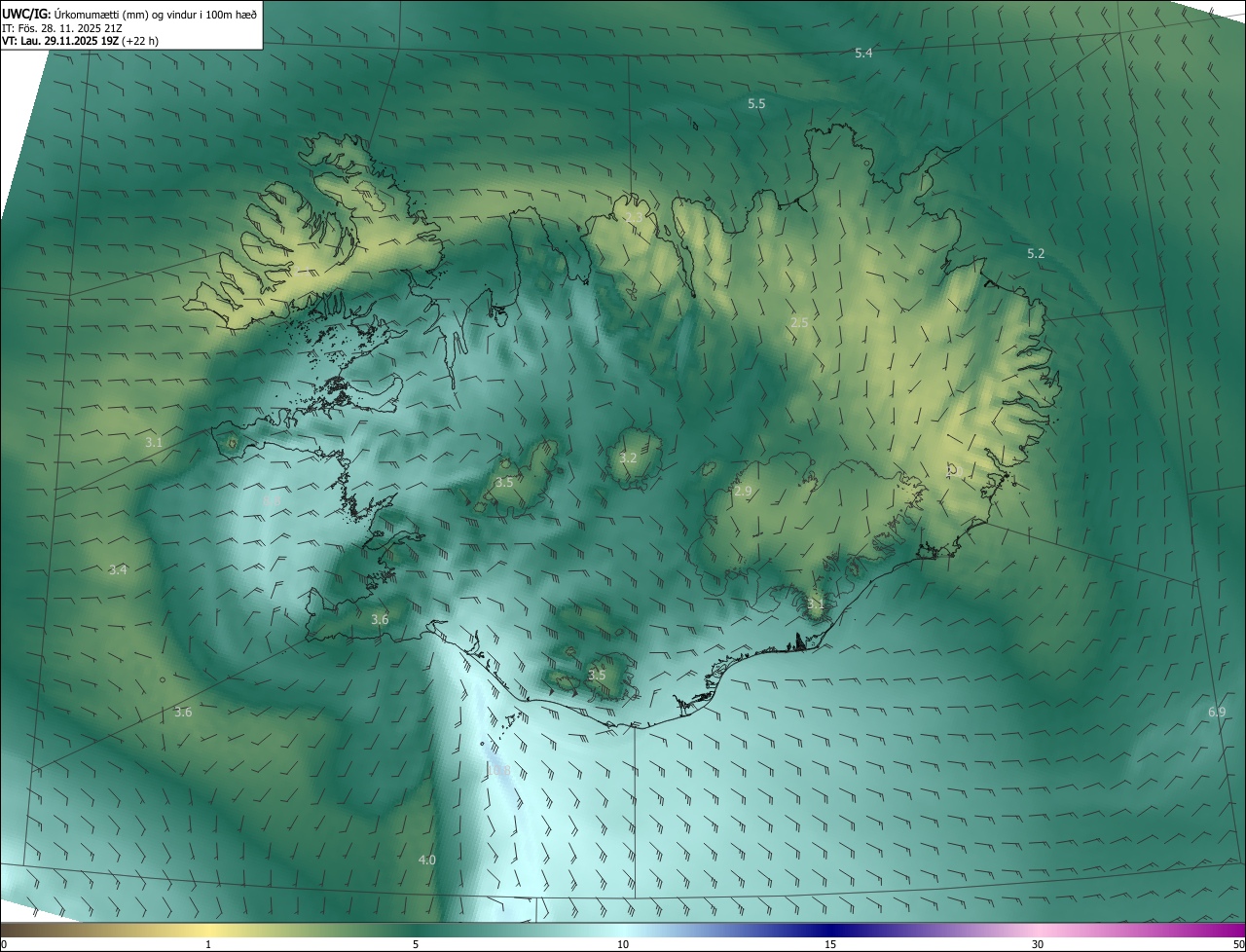Screen dimensions: 1246x952
Task: Select the 2.5 value label in northeast Iceland
Action: [x=799, y=322]
